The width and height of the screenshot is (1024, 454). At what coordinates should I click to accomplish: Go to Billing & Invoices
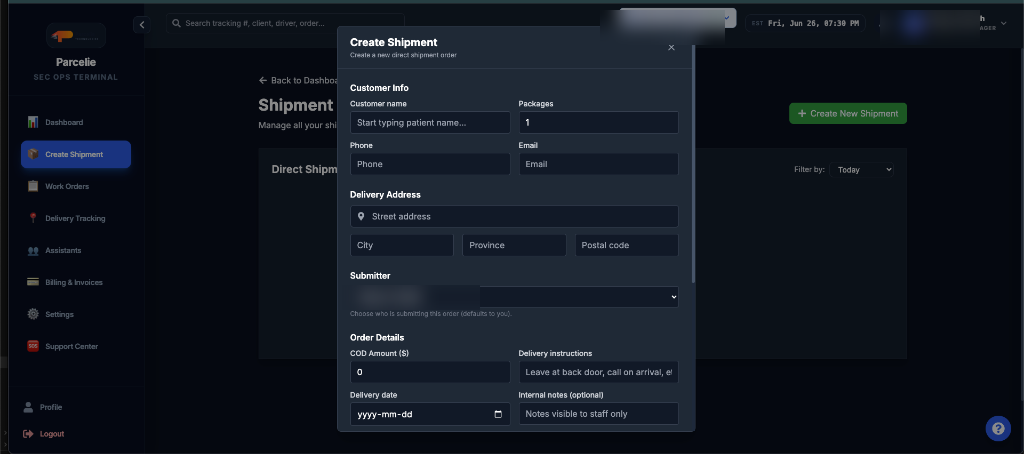[76, 282]
